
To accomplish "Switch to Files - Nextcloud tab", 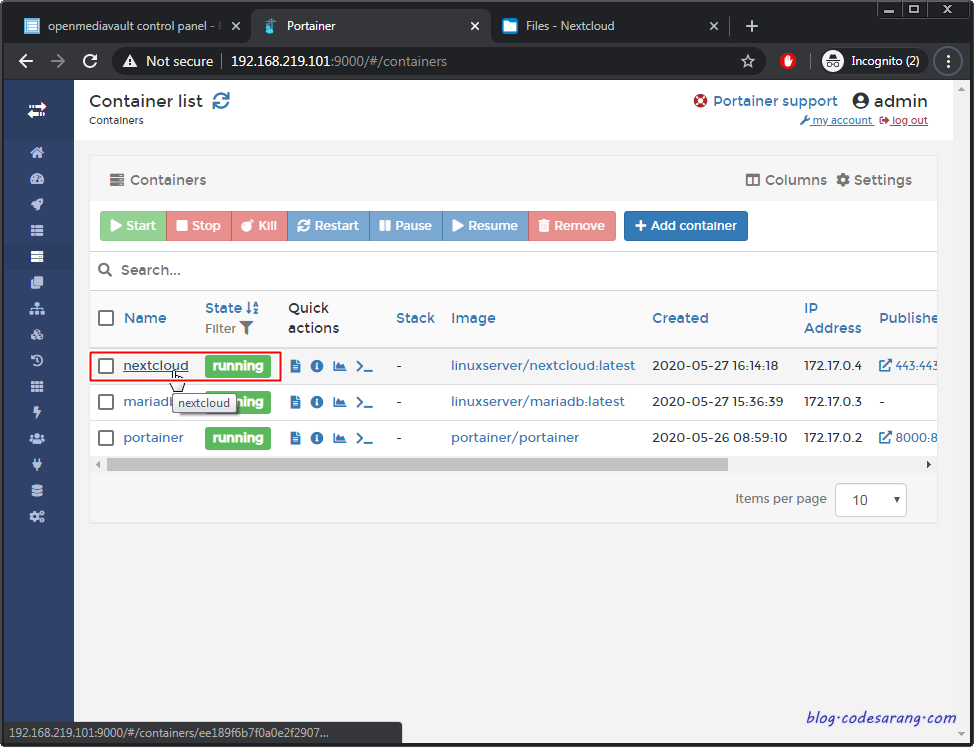I will point(609,26).
